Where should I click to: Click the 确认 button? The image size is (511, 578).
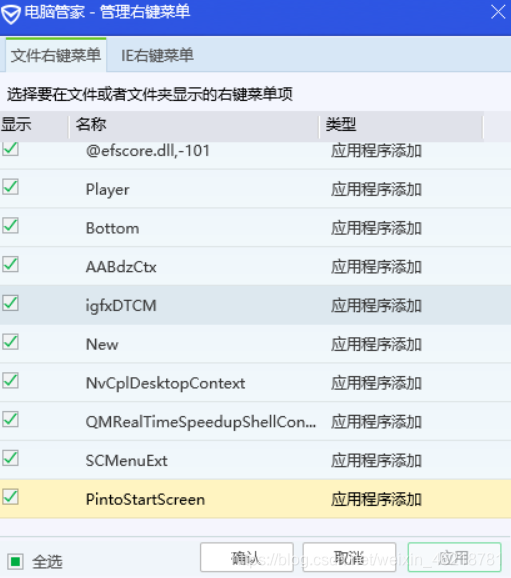[x=247, y=557]
